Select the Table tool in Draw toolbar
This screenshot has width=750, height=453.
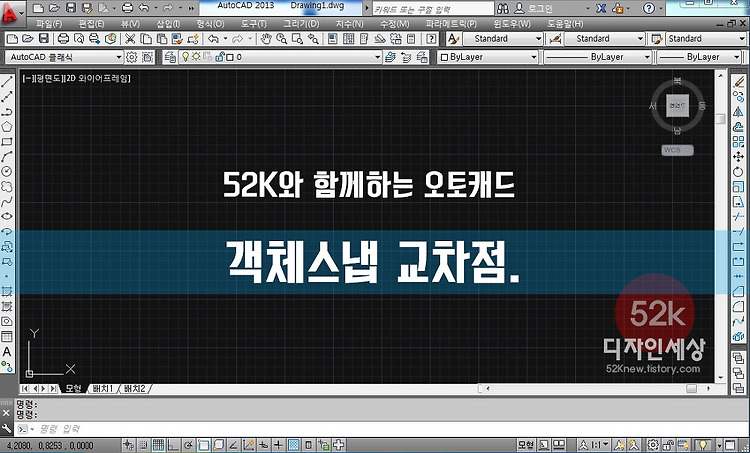coord(7,336)
